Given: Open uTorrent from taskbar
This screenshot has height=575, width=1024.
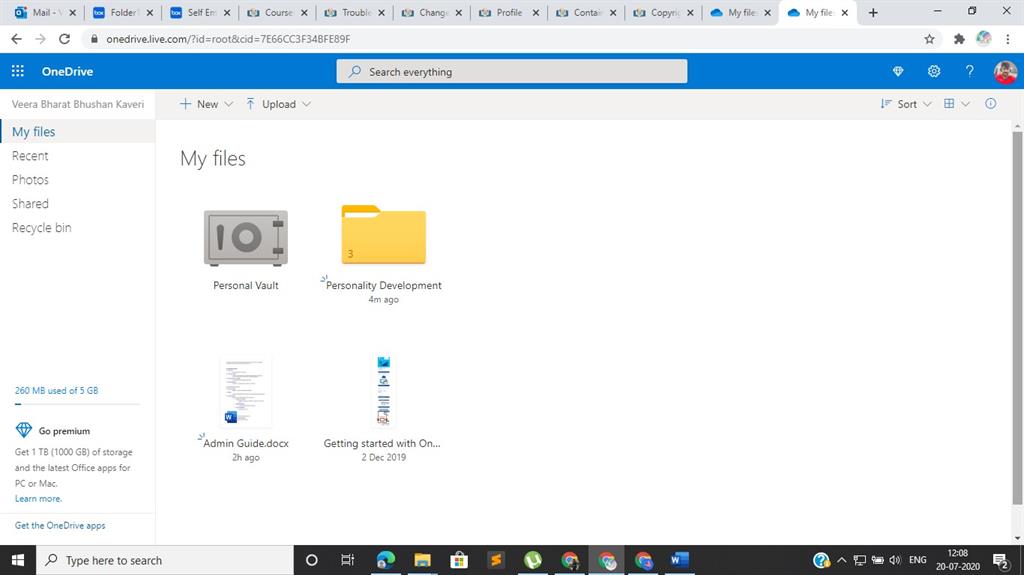Looking at the screenshot, I should pos(533,560).
